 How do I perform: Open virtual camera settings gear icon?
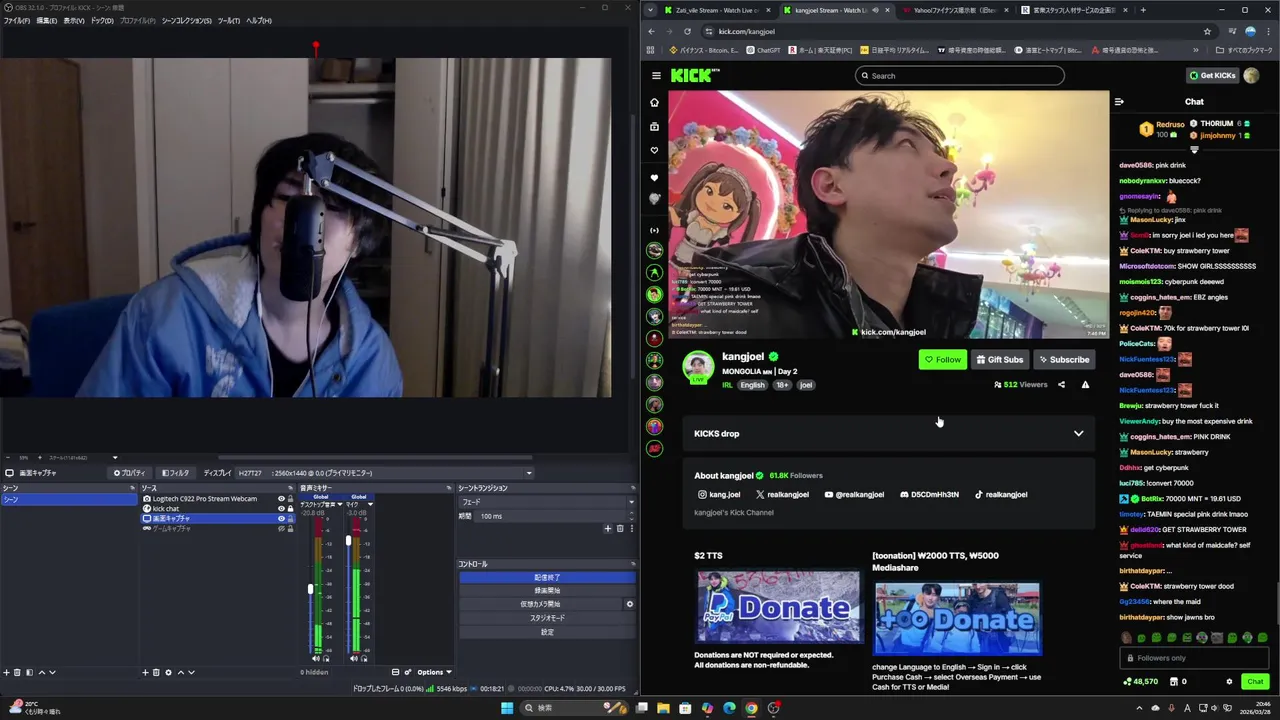(629, 604)
